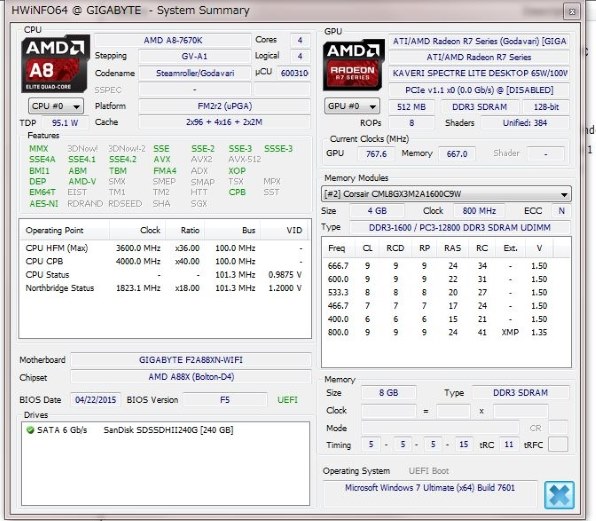Viewport: 596px width, 521px height.
Task: Click the GPU memory type DDR3 SDRAM field
Action: pyautogui.click(x=480, y=107)
